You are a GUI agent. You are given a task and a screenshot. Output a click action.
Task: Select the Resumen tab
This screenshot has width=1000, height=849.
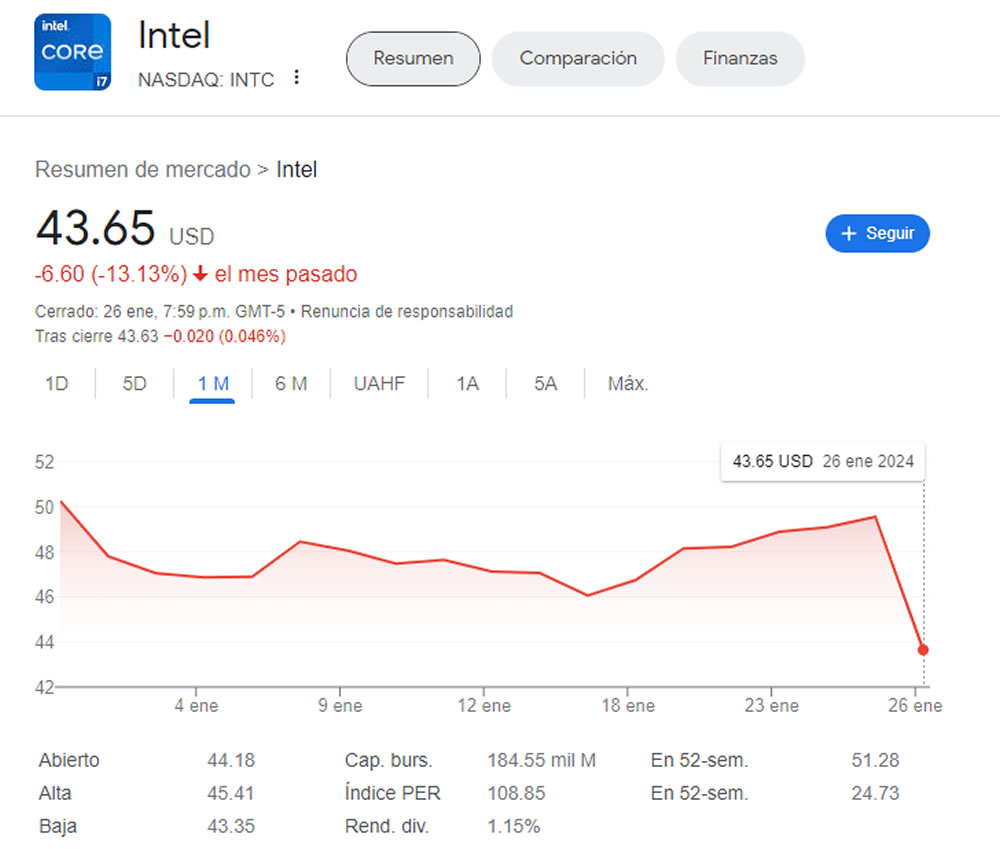pos(413,59)
